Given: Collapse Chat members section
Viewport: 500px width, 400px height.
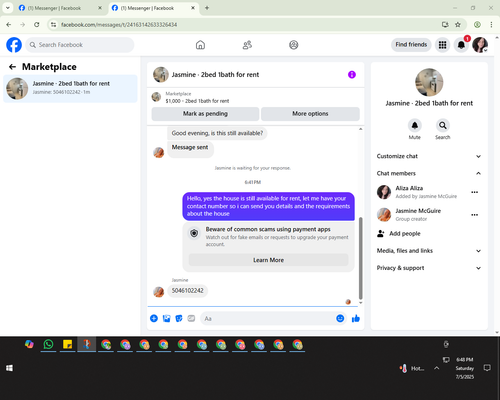Looking at the screenshot, I should [429, 173].
